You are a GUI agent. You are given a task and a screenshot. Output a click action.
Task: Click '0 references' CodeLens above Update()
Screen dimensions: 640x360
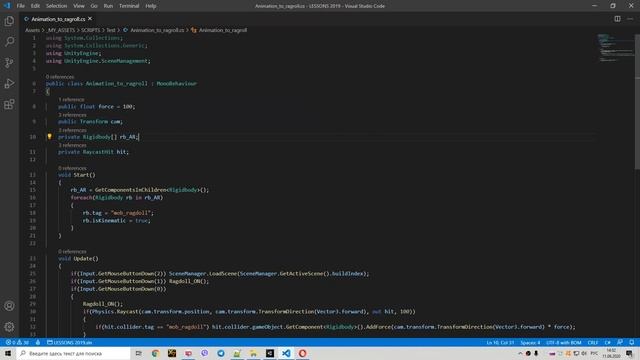point(72,251)
